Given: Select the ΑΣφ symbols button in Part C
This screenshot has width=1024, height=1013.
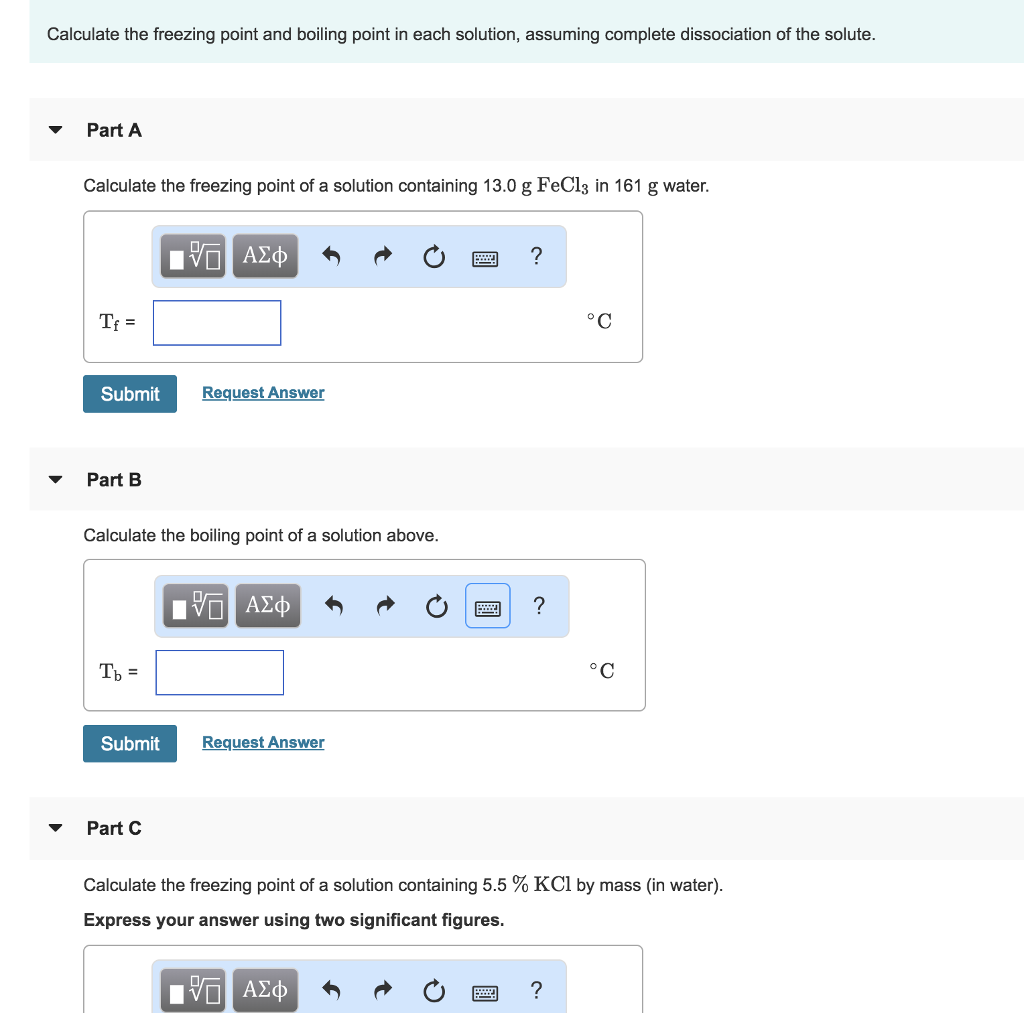Looking at the screenshot, I should click(x=265, y=990).
